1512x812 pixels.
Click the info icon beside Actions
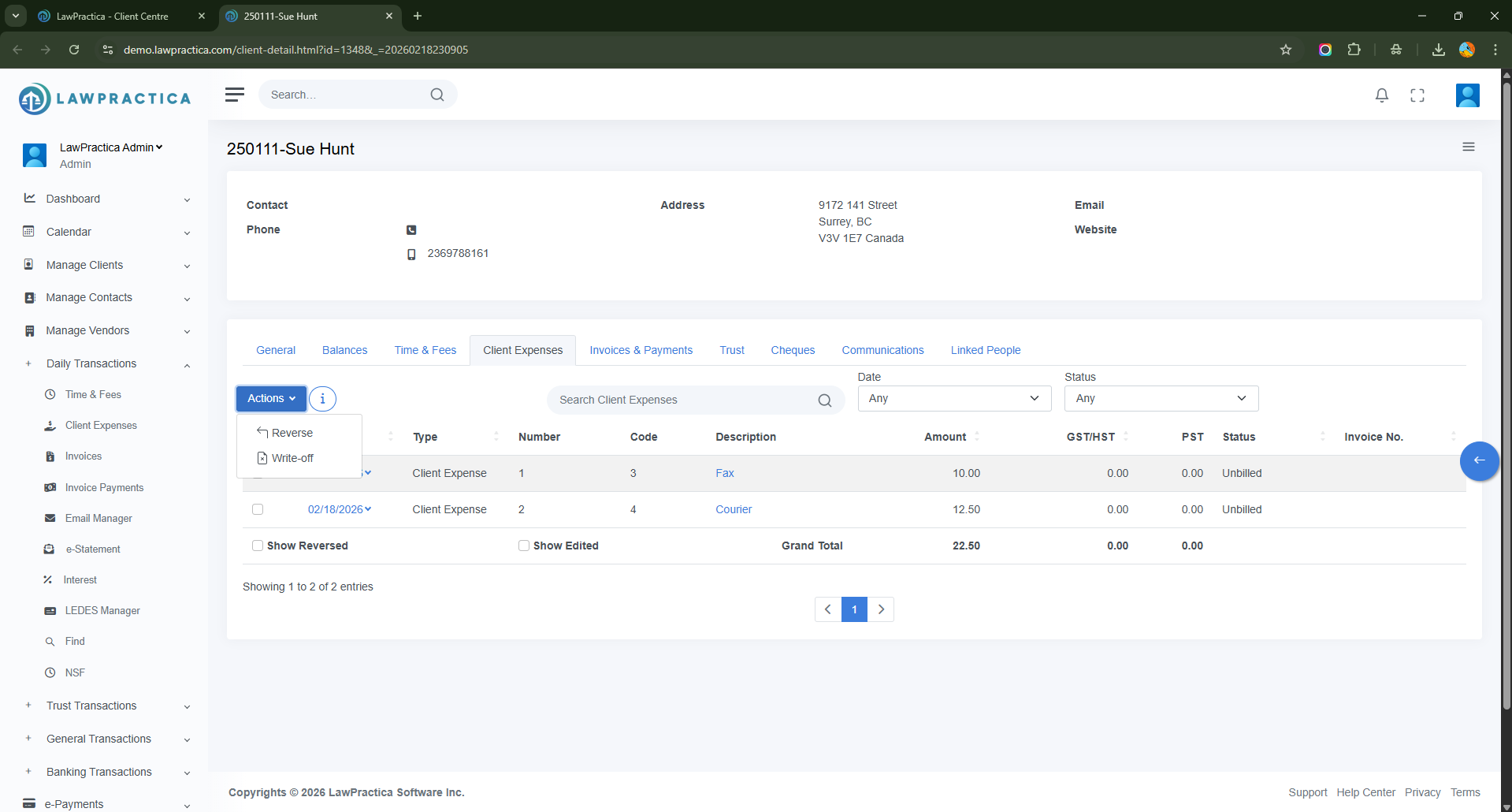[x=322, y=399]
